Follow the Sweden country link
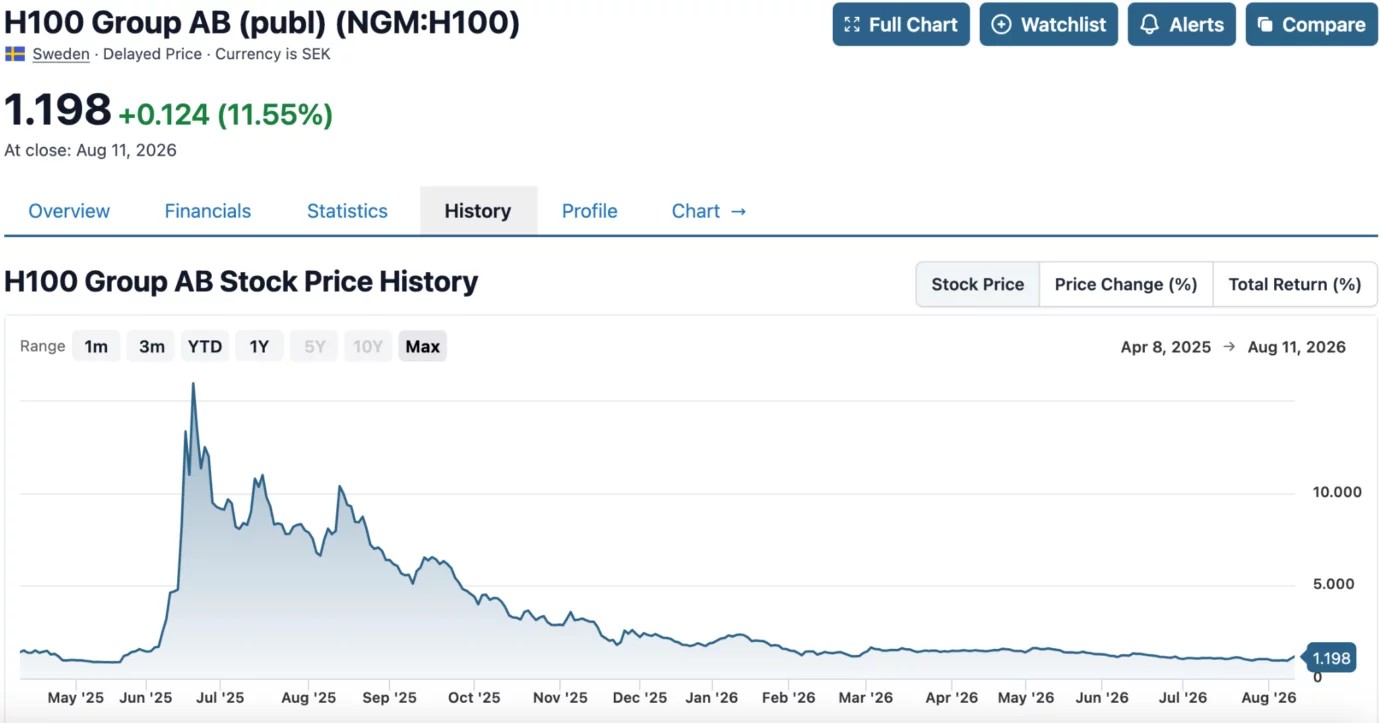 [x=61, y=54]
